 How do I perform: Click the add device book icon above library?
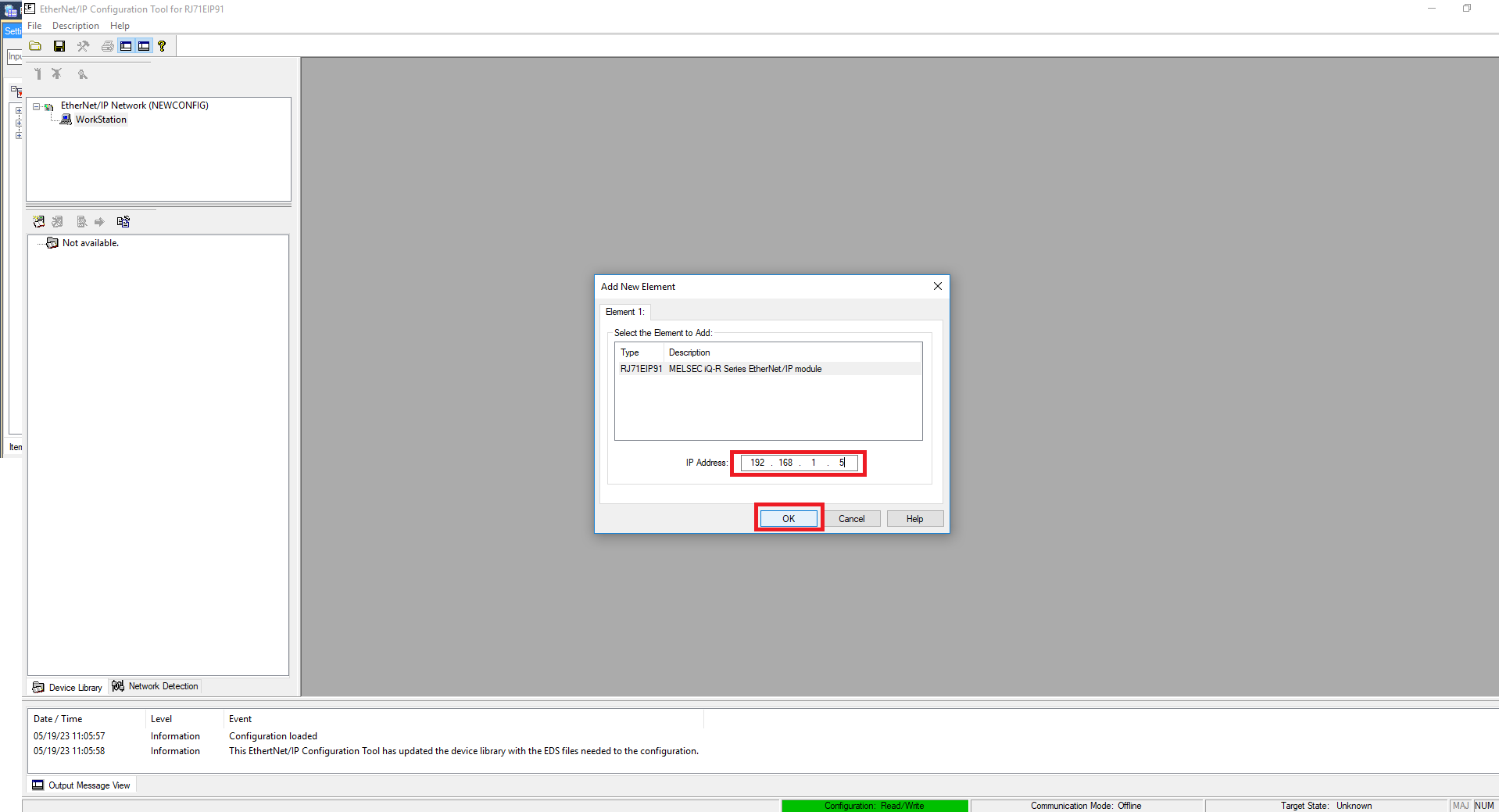[39, 222]
